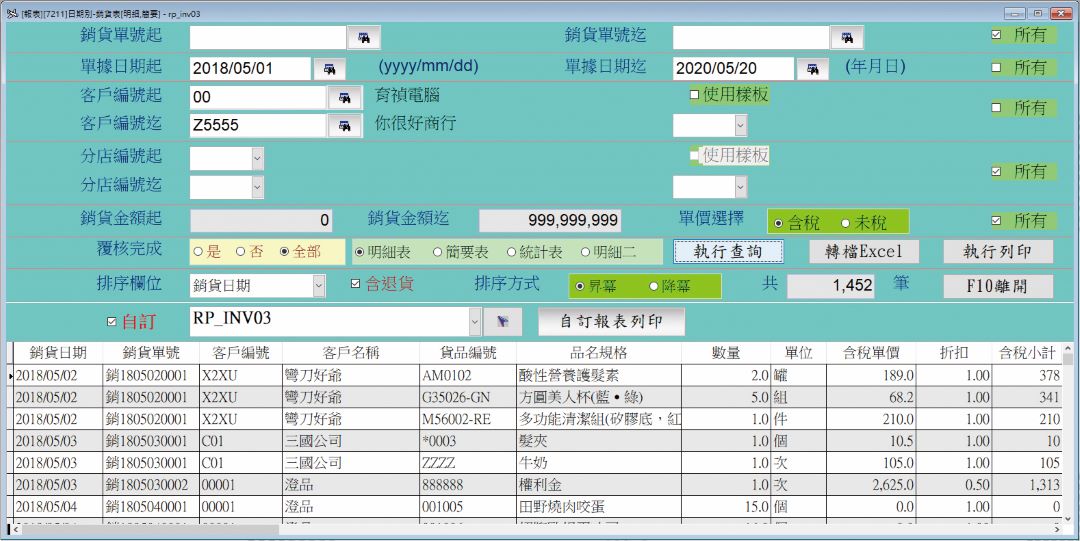Open RP_INV03 custom report dropdown
Viewport: 1080px width, 541px height.
pos(475,321)
